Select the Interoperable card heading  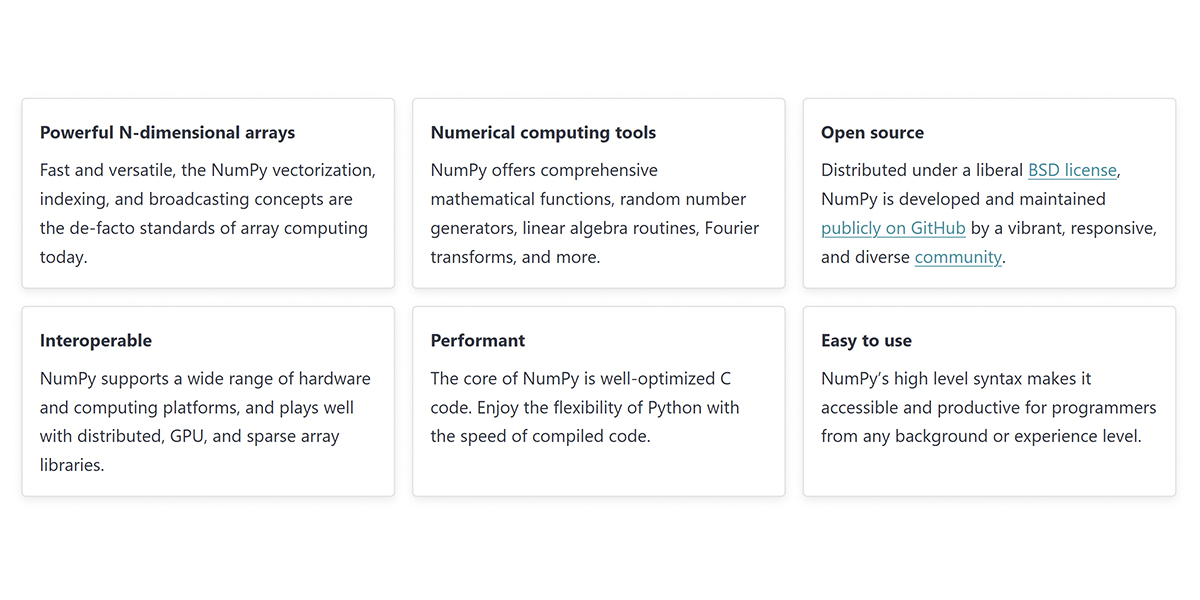pos(96,340)
